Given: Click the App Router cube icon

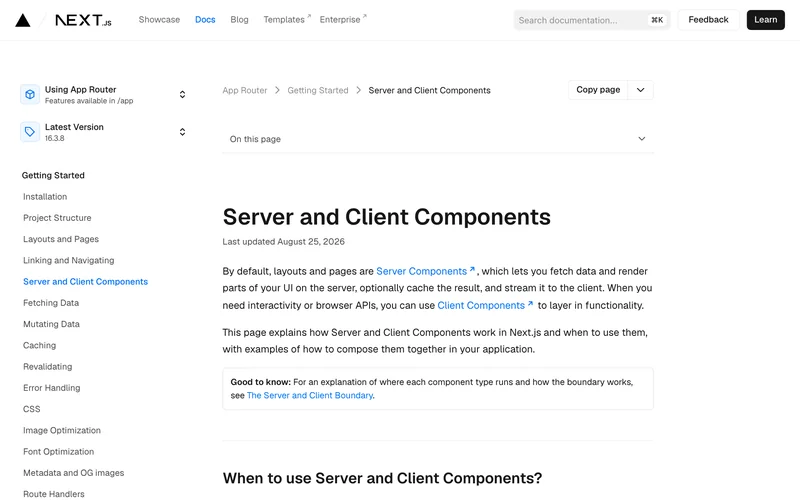Looking at the screenshot, I should (x=30, y=94).
